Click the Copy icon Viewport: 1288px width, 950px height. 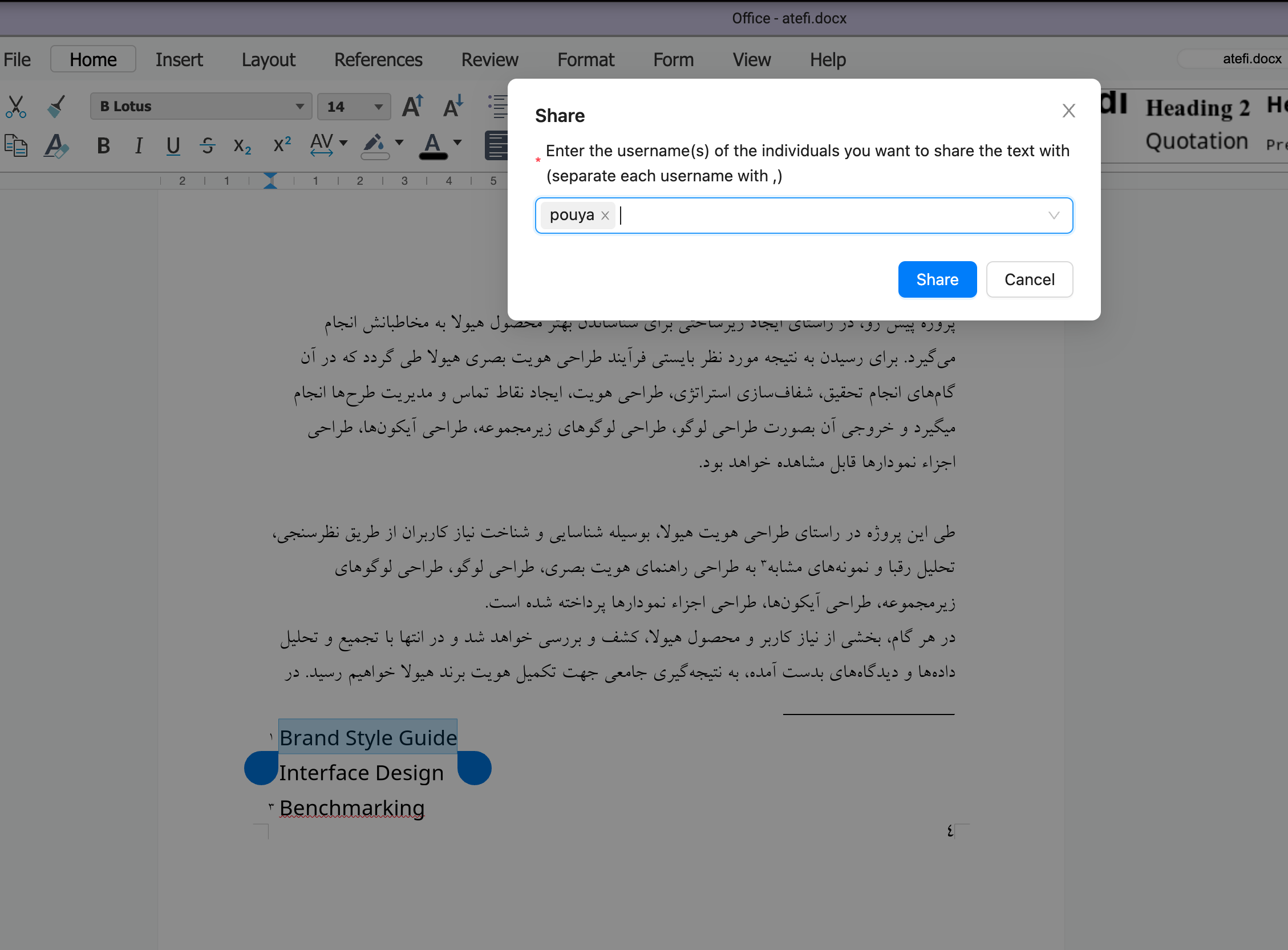pos(15,145)
